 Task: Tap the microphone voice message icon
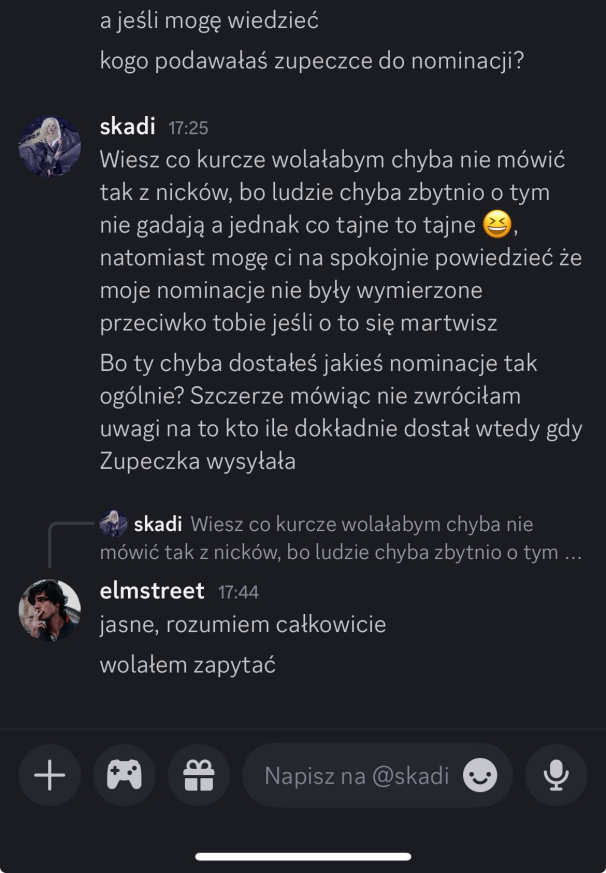(556, 775)
